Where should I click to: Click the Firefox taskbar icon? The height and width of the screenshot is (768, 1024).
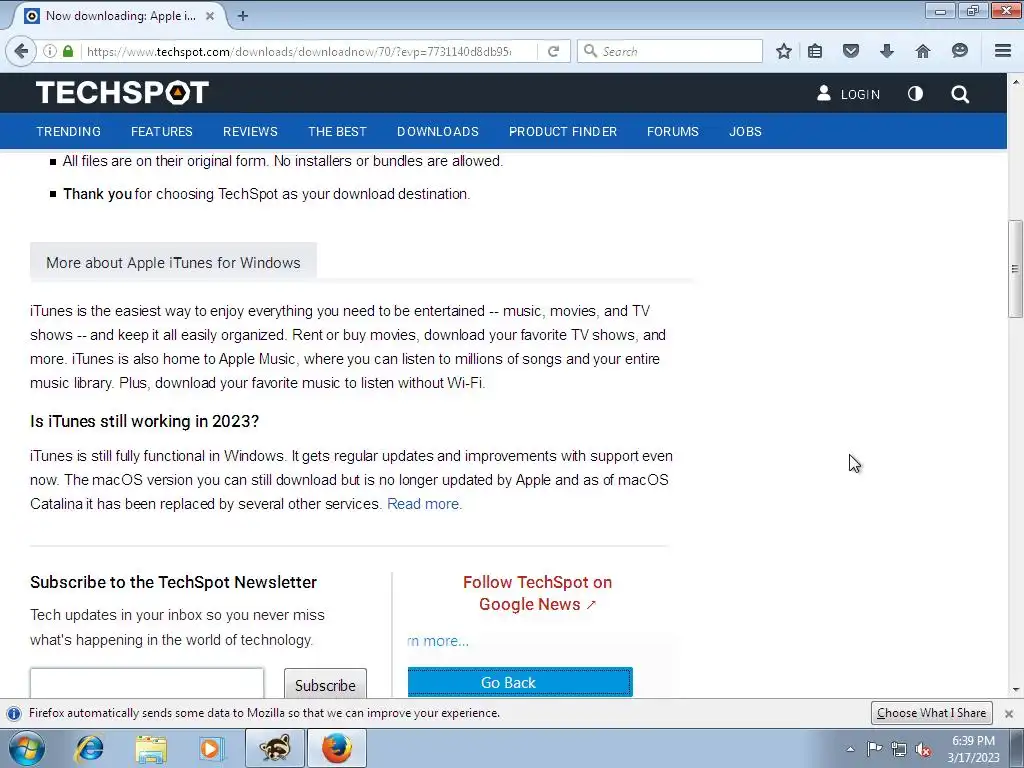coord(336,748)
